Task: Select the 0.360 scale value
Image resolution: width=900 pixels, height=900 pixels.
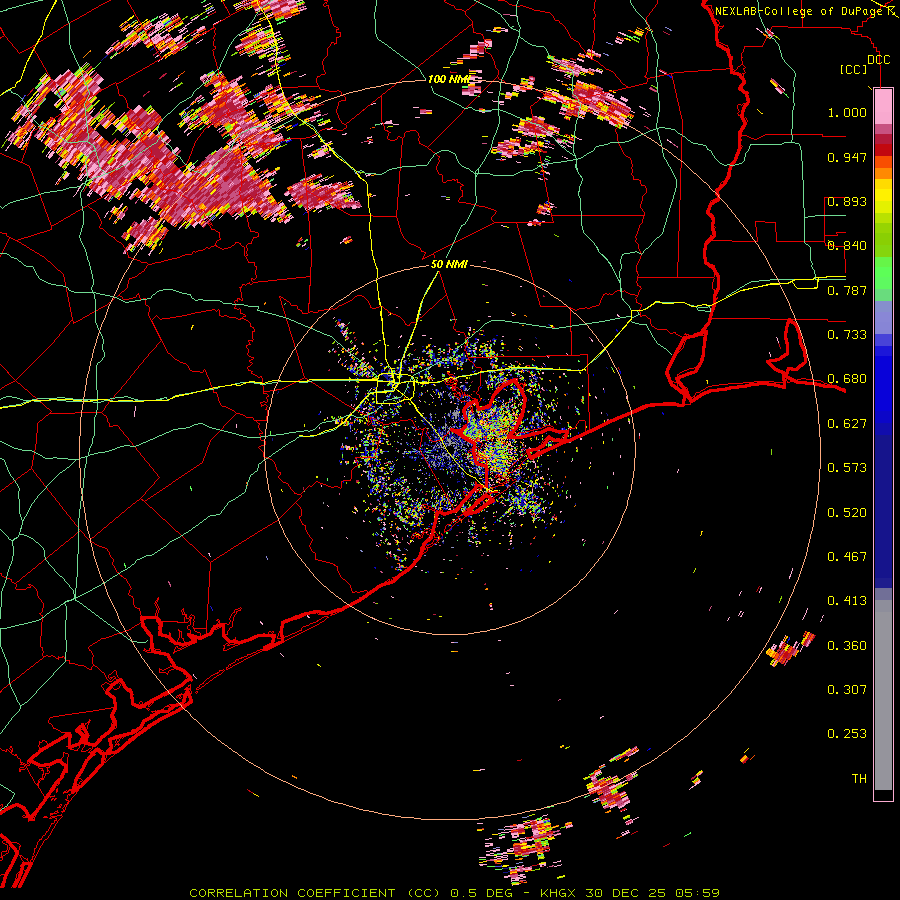Action: 847,646
